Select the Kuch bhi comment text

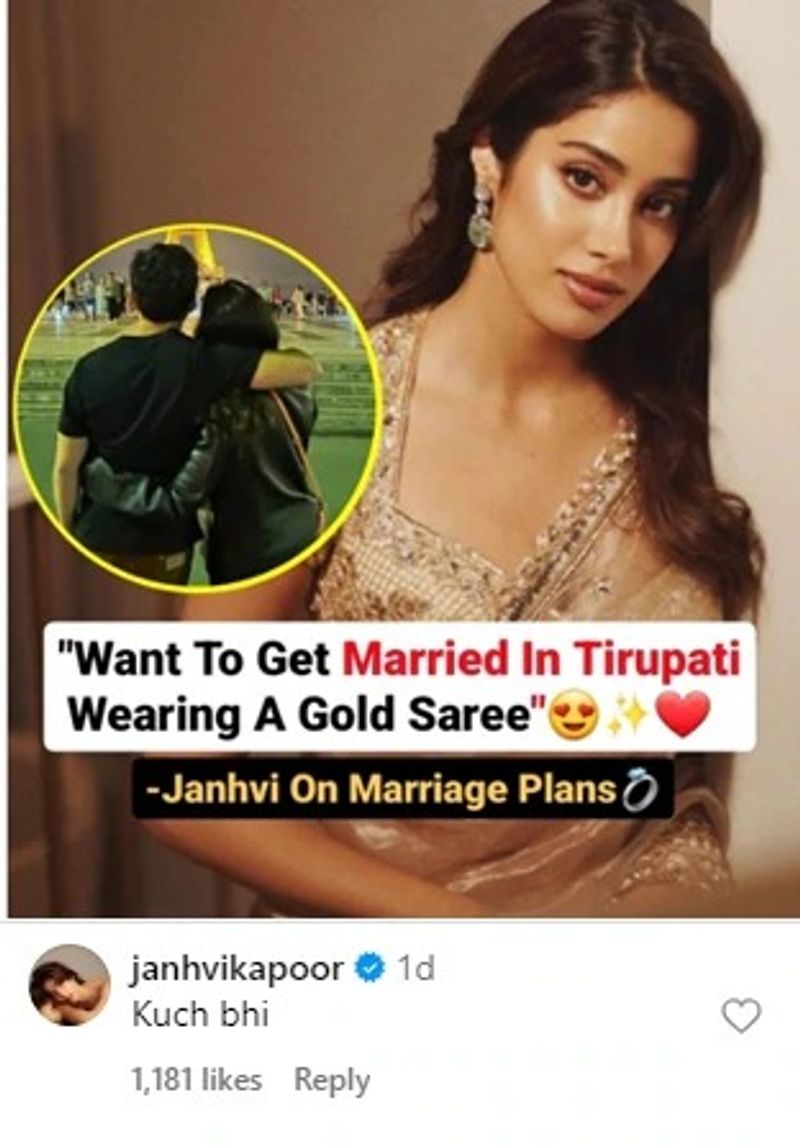tap(200, 1014)
